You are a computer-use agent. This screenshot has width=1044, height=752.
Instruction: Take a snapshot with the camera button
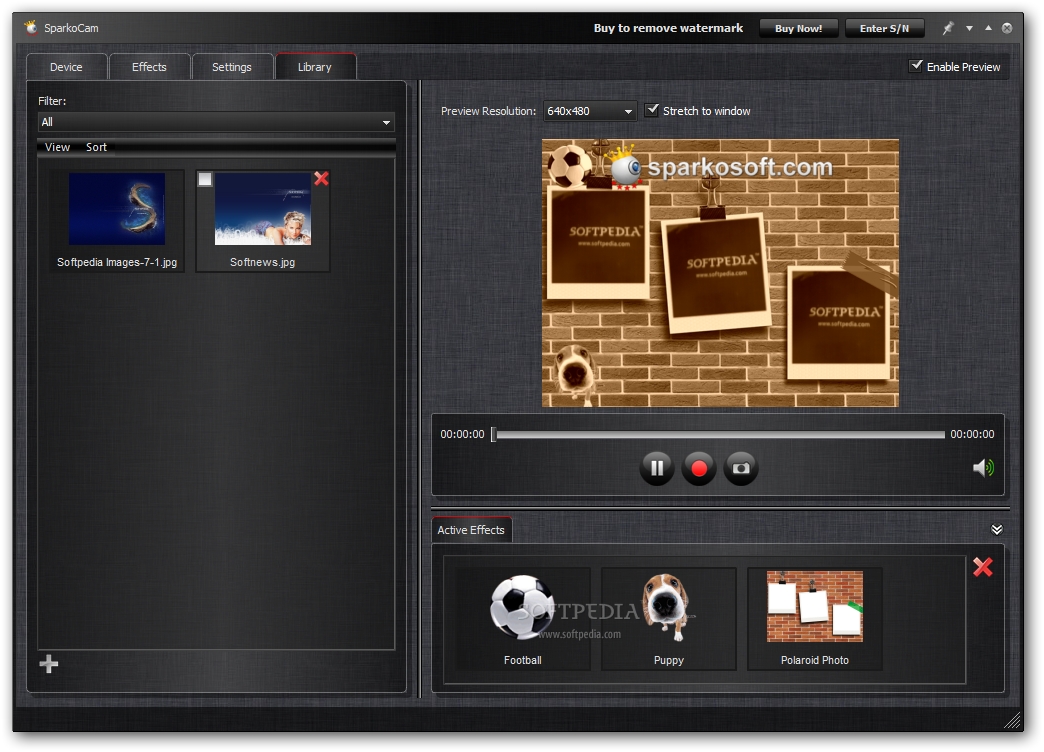coord(740,468)
